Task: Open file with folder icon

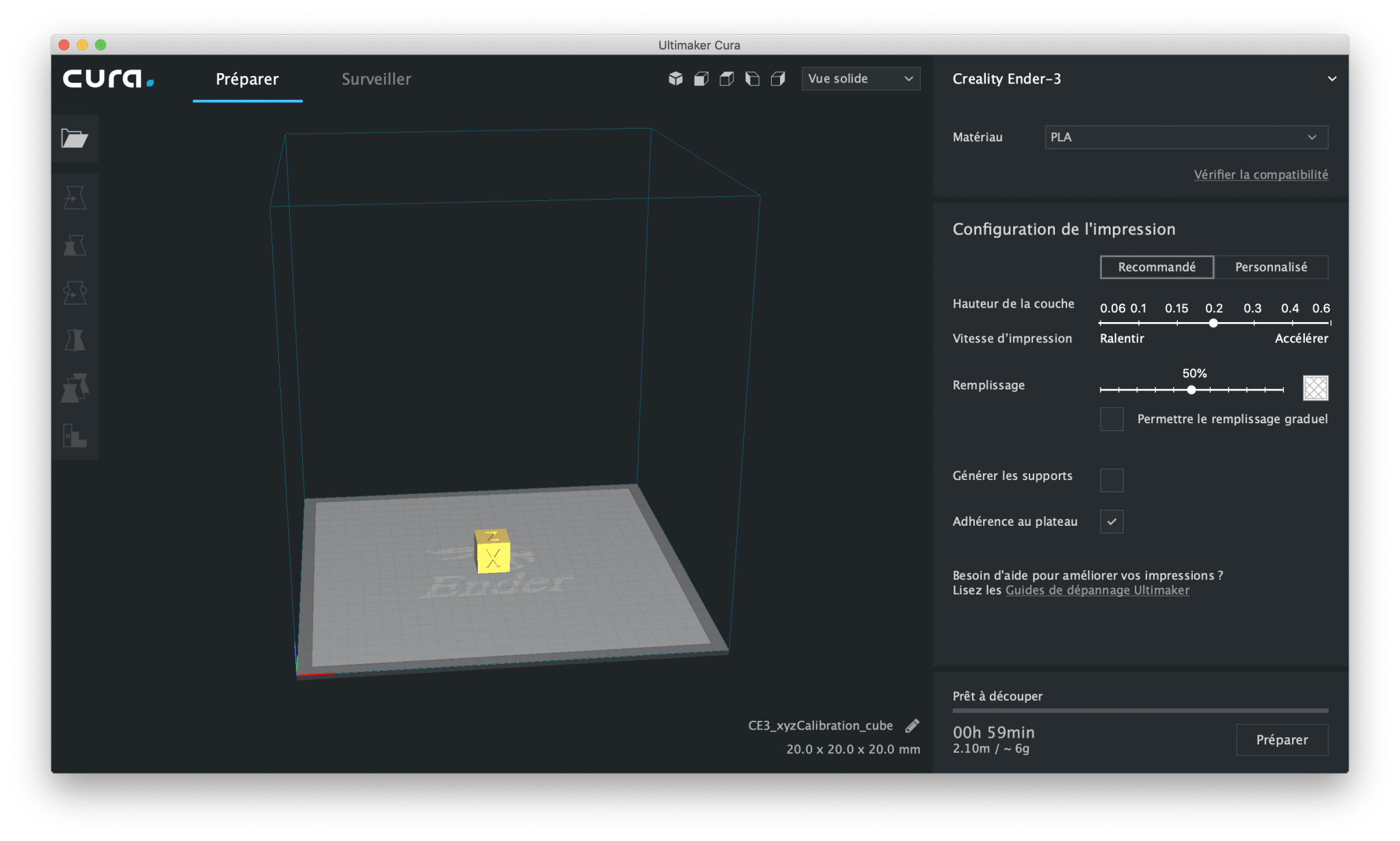Action: [75, 139]
